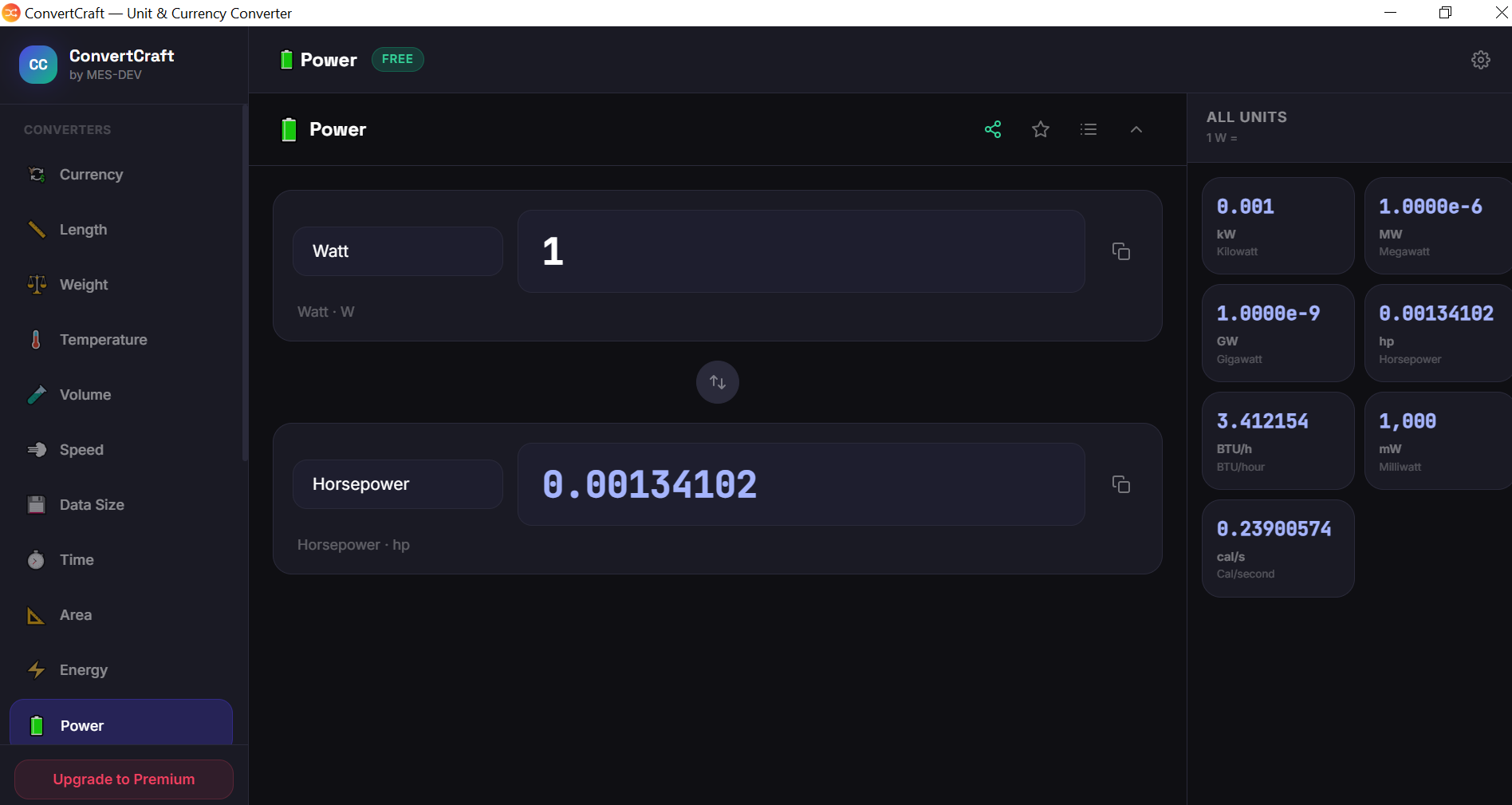The height and width of the screenshot is (805, 1512).
Task: Select the Kilowatt unit card
Action: point(1278,226)
